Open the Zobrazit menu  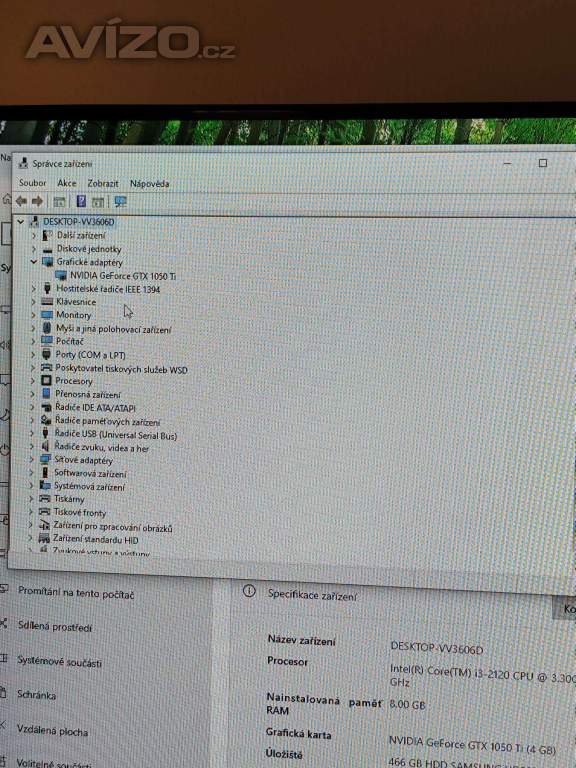coord(103,183)
